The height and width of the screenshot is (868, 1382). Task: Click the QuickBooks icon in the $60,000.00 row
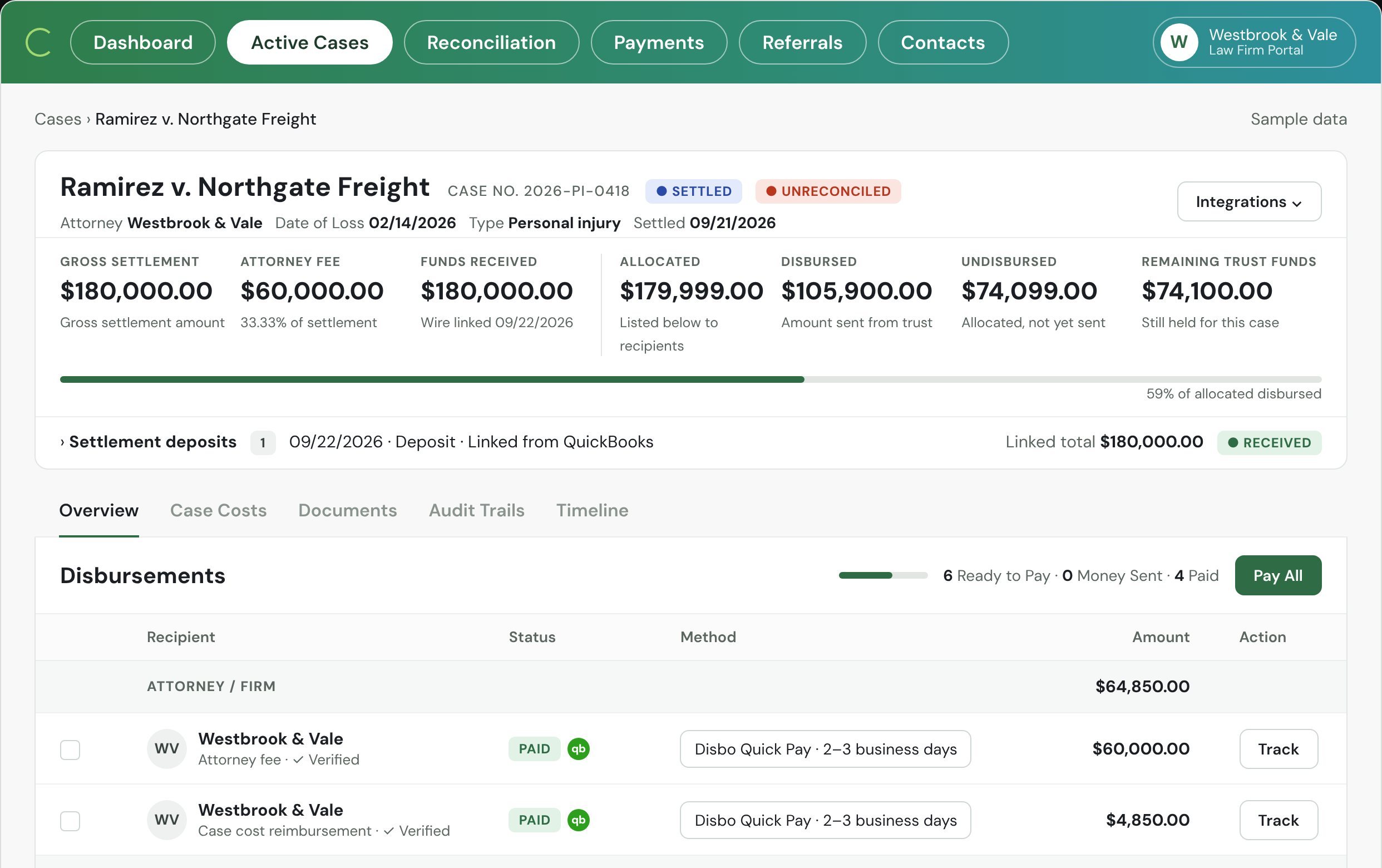point(578,748)
